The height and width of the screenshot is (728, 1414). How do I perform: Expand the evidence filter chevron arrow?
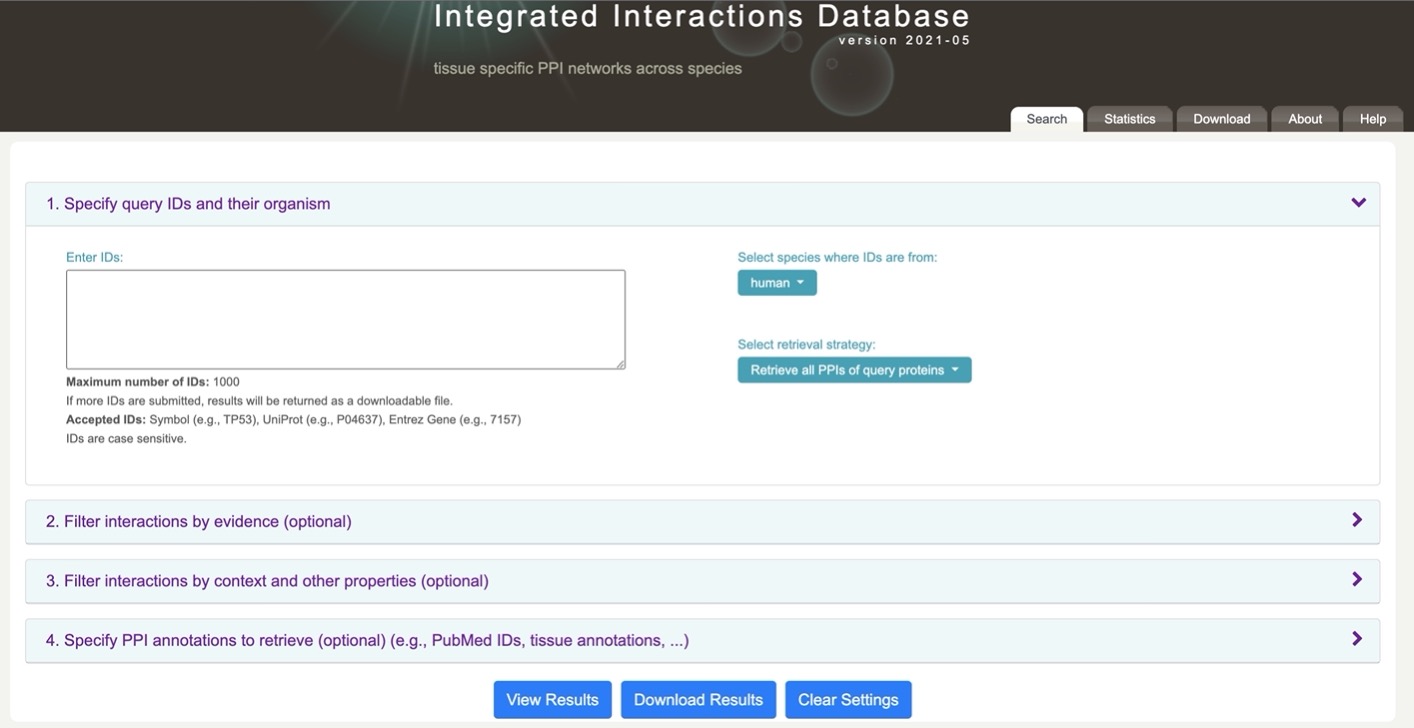pos(1357,520)
